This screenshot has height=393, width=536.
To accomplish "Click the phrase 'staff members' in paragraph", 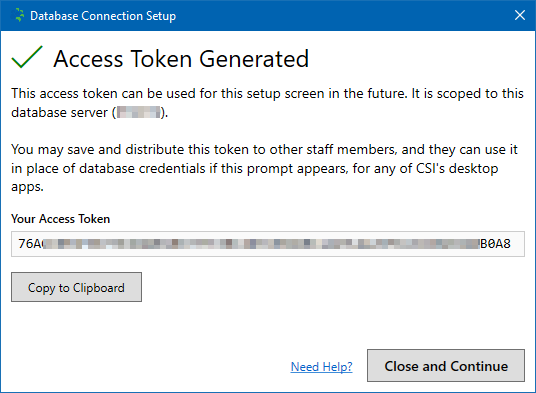I will coord(352,150).
